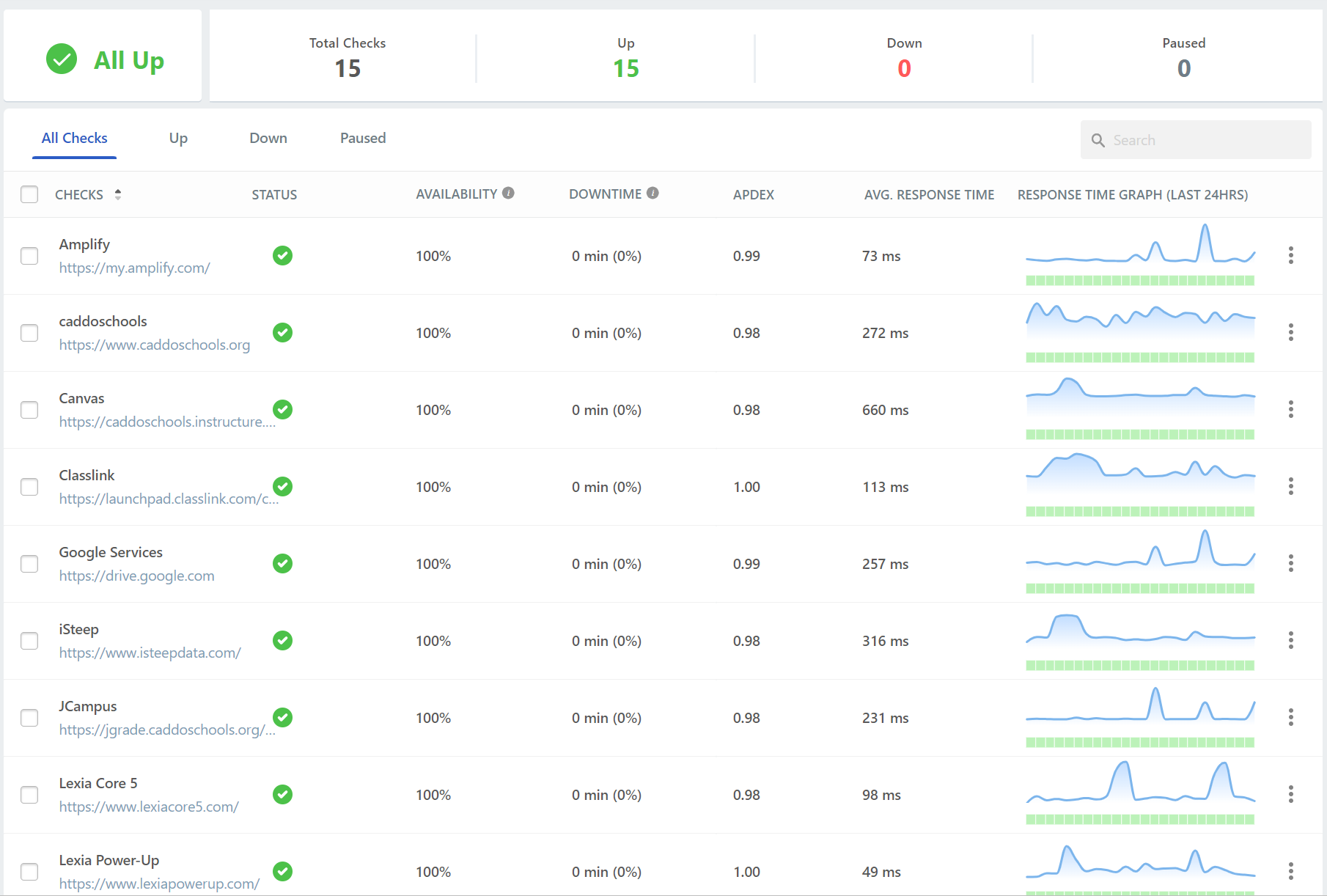The width and height of the screenshot is (1327, 896).
Task: Open the kebab menu for Lexia Core 5
Action: pyautogui.click(x=1291, y=794)
